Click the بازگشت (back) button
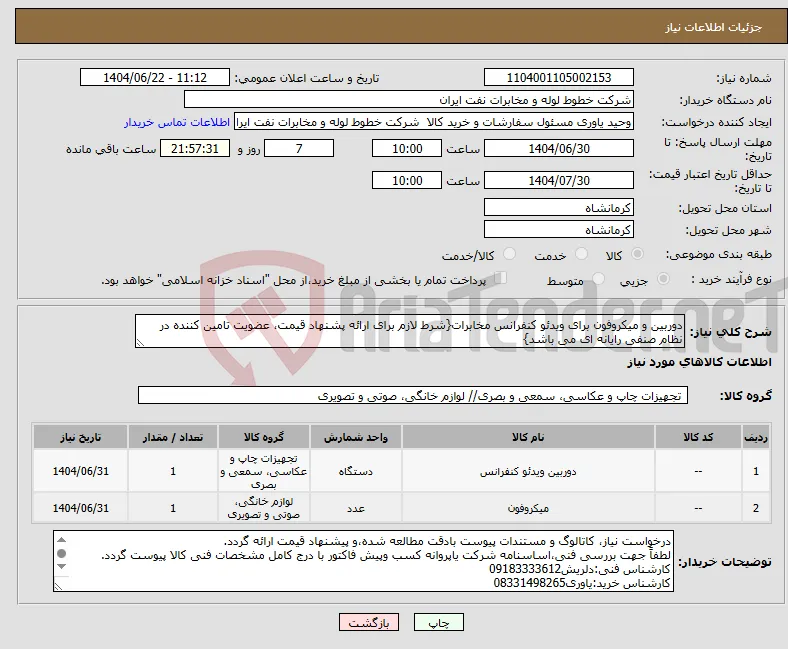 click(369, 622)
